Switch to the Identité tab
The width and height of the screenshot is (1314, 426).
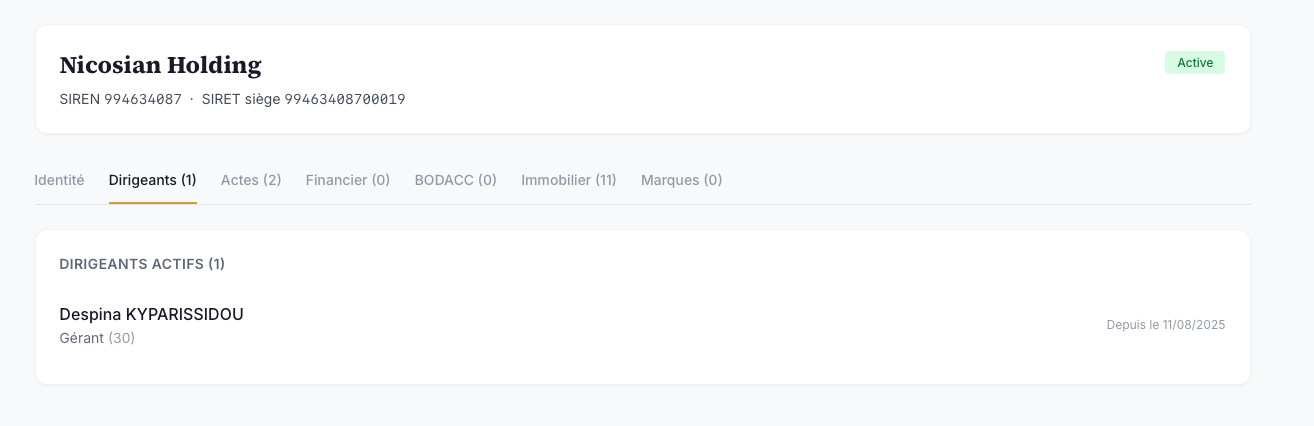point(59,180)
